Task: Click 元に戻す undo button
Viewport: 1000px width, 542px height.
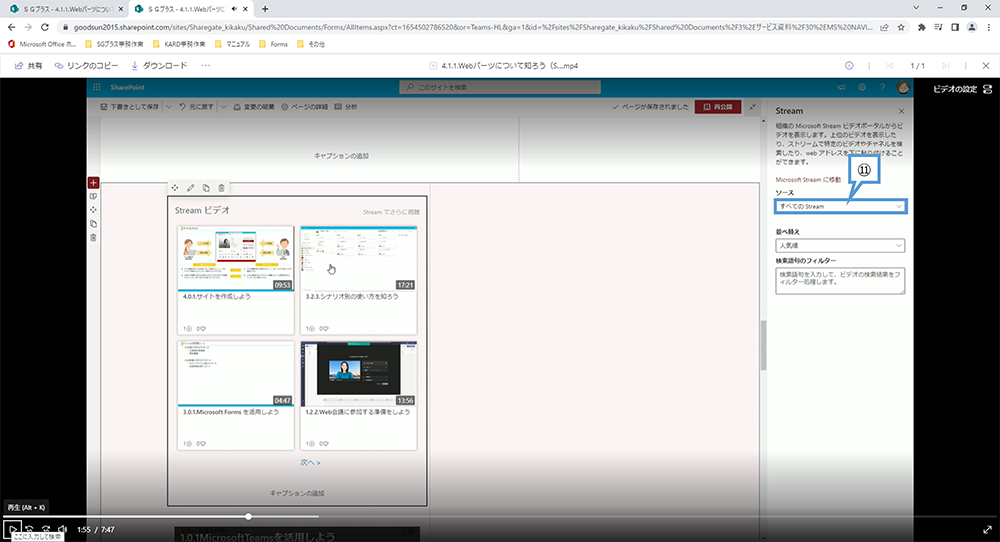Action: (x=196, y=107)
